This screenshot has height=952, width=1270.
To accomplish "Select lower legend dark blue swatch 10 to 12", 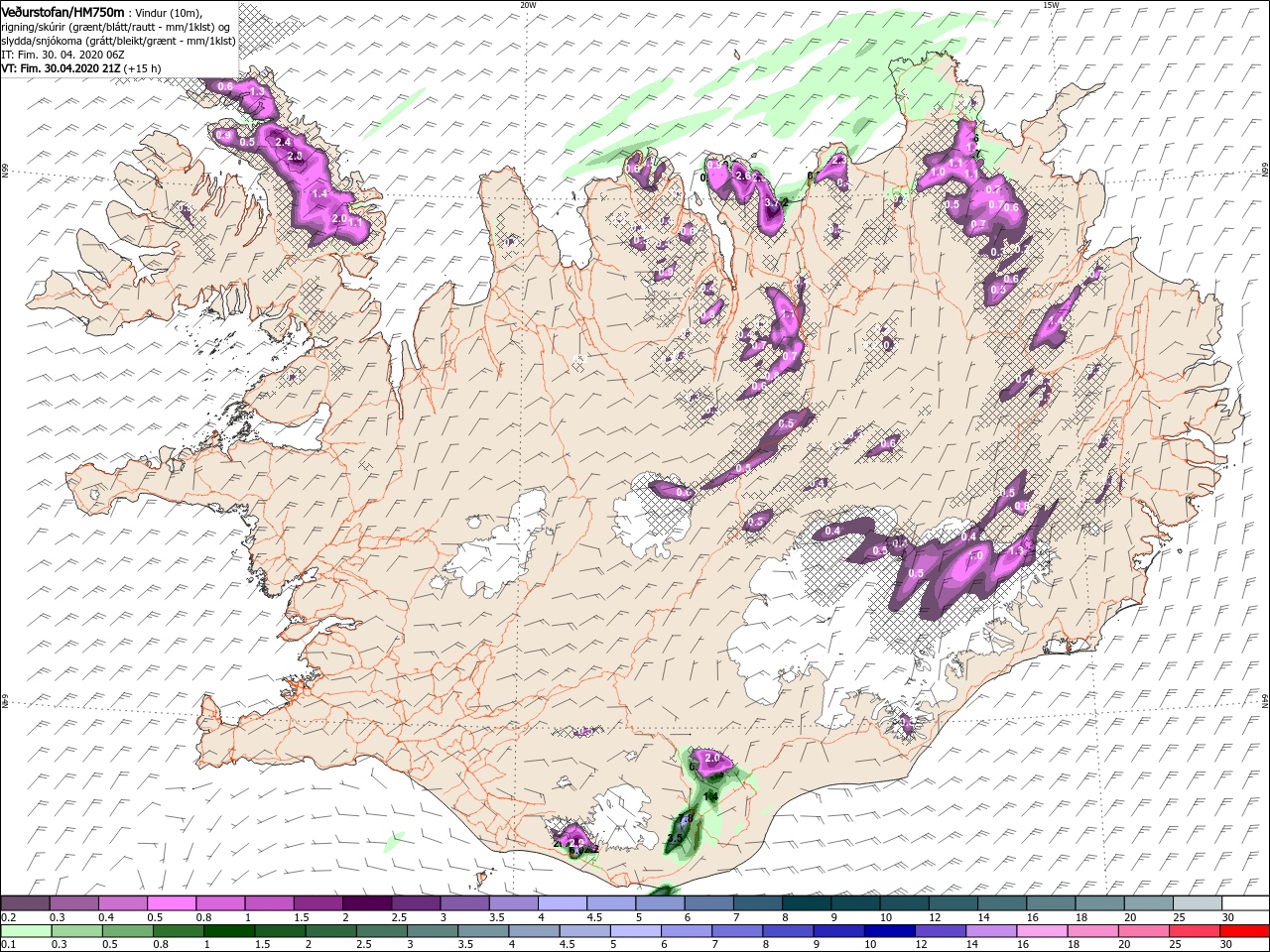I will 889,931.
